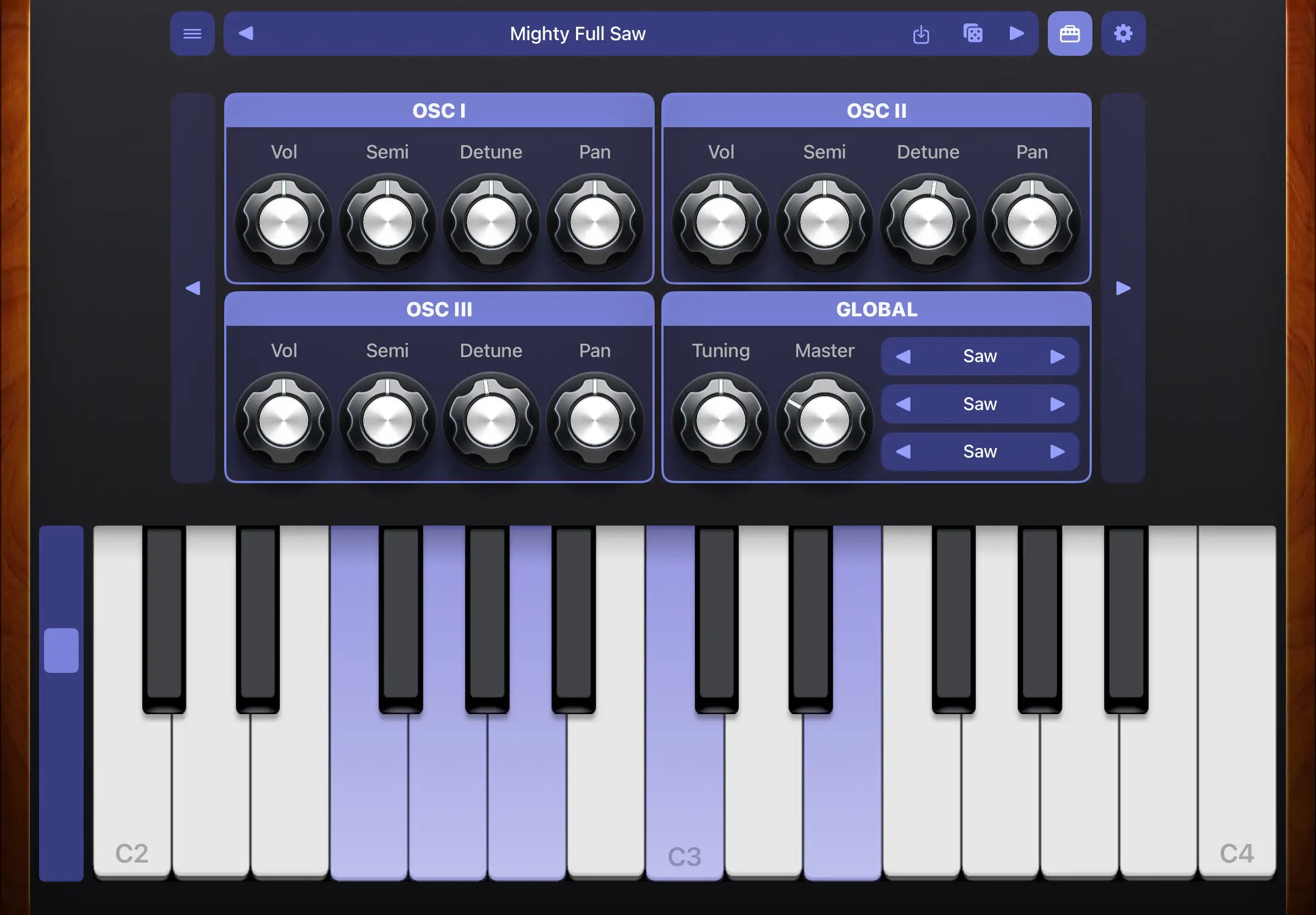The image size is (1316, 915).
Task: Go to next preset arrow
Action: click(x=1017, y=33)
